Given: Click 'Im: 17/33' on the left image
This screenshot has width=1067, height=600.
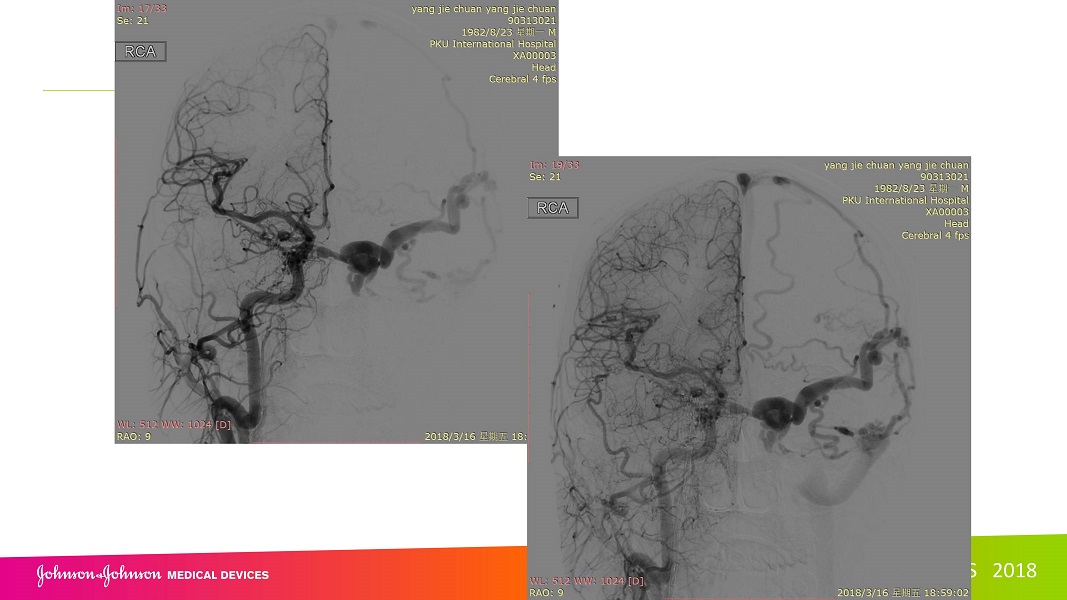Looking at the screenshot, I should (142, 8).
